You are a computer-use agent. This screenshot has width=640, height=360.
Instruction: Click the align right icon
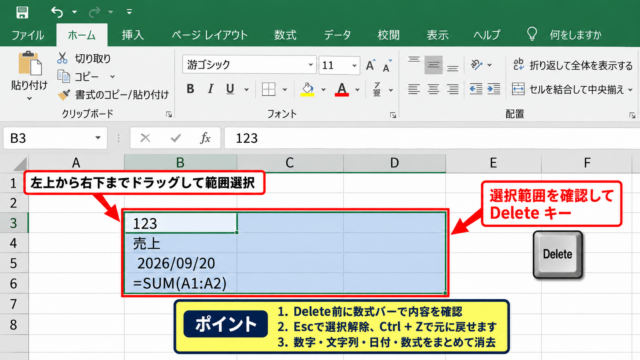pos(452,89)
